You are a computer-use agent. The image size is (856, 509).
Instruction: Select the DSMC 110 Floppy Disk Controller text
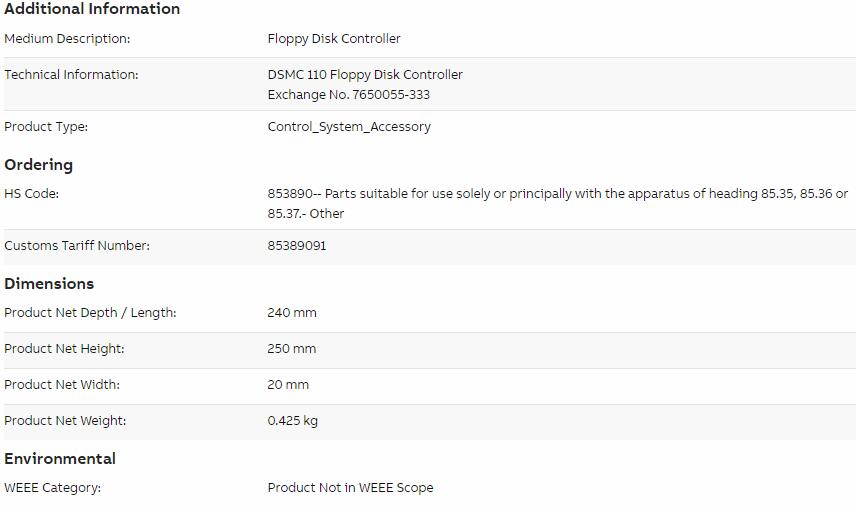pyautogui.click(x=365, y=75)
